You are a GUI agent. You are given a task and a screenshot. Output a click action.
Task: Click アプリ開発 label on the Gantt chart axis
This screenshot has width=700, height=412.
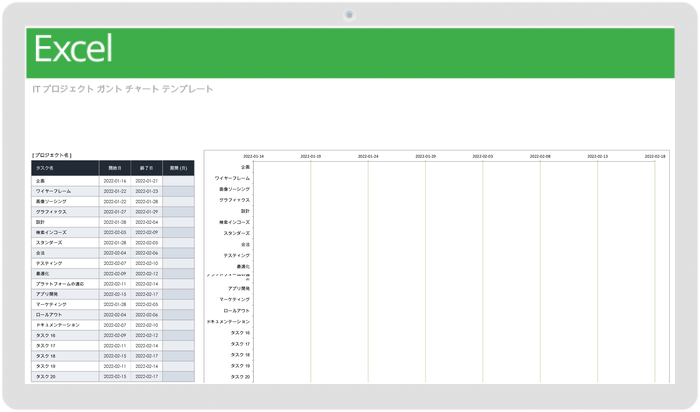(239, 288)
